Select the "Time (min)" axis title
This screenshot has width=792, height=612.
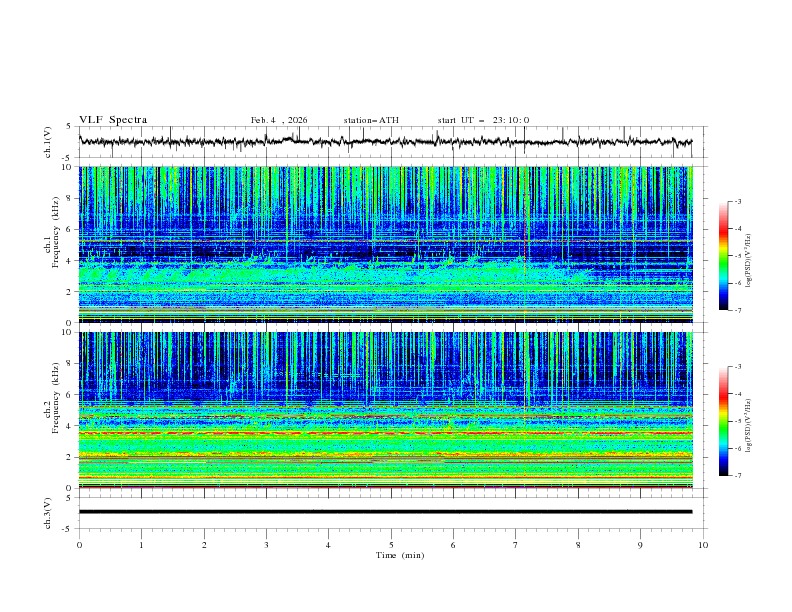pos(400,555)
